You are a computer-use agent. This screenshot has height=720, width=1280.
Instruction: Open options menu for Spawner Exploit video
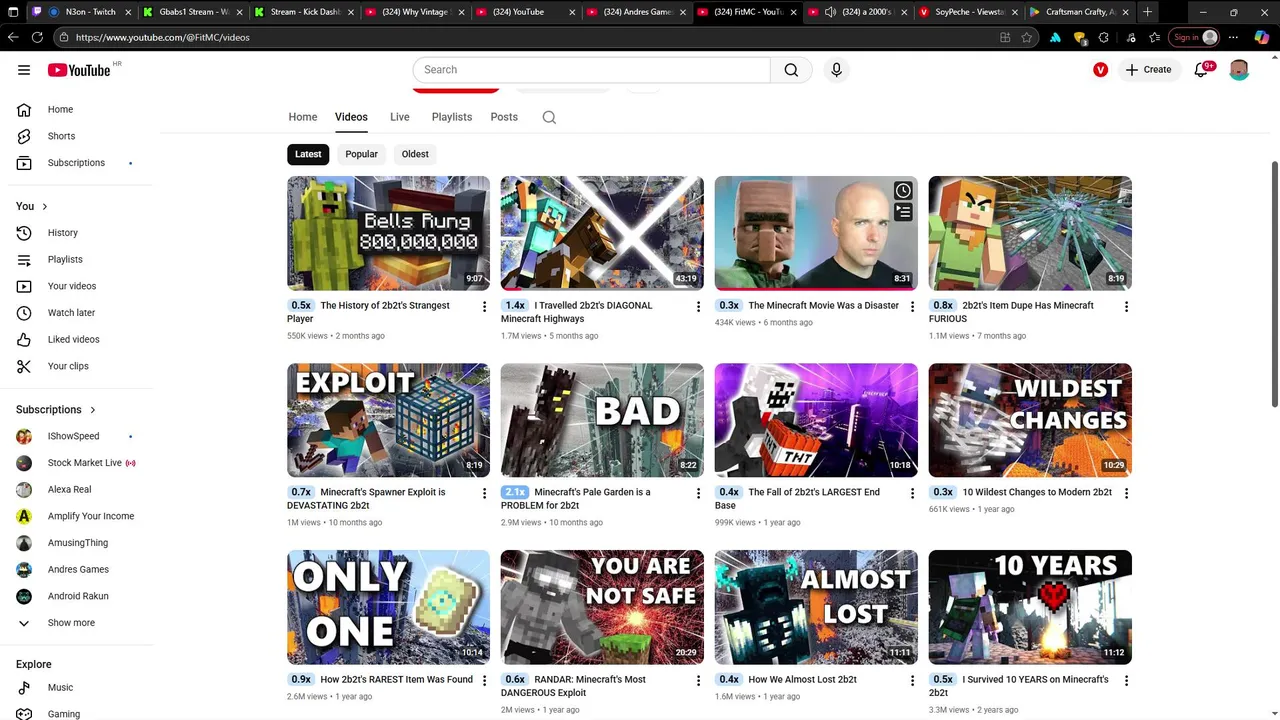484,493
